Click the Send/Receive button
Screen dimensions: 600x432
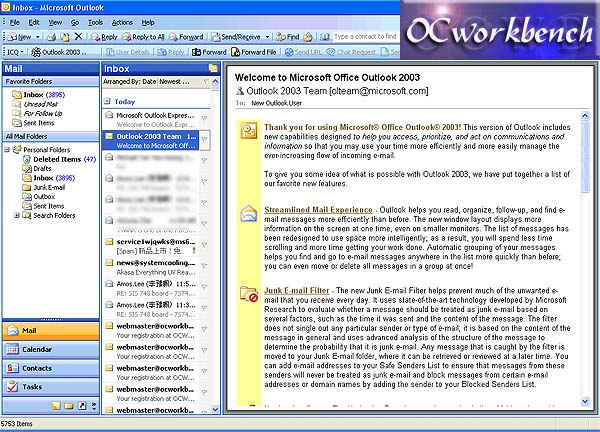click(x=236, y=37)
